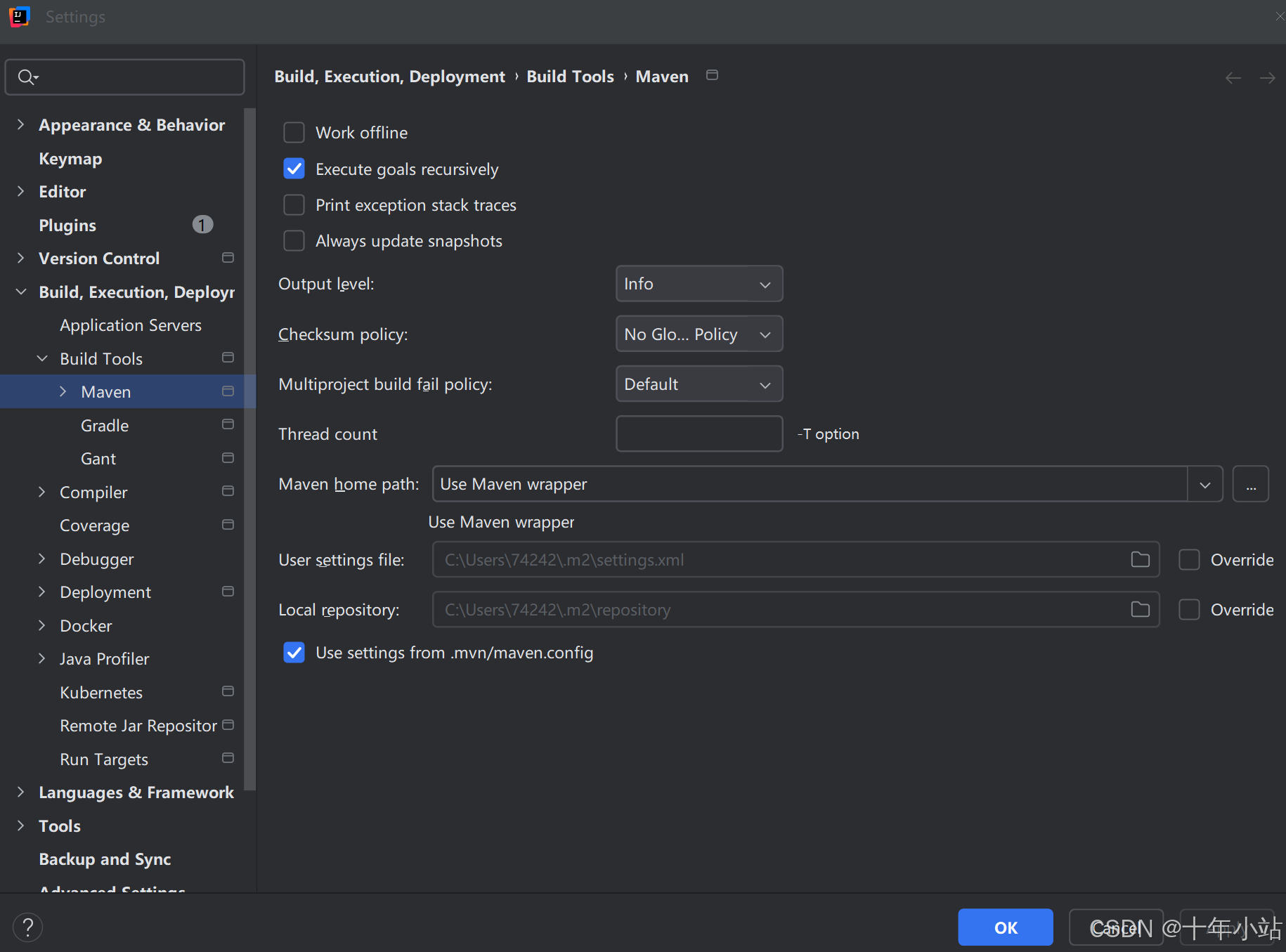Expand the Debugger node
Image resolution: width=1286 pixels, height=952 pixels.
(x=42, y=559)
